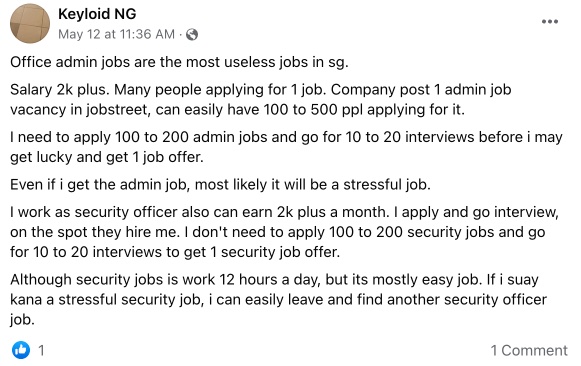
Task: Click the line 'Even if i get the admin job'
Action: click(x=220, y=184)
